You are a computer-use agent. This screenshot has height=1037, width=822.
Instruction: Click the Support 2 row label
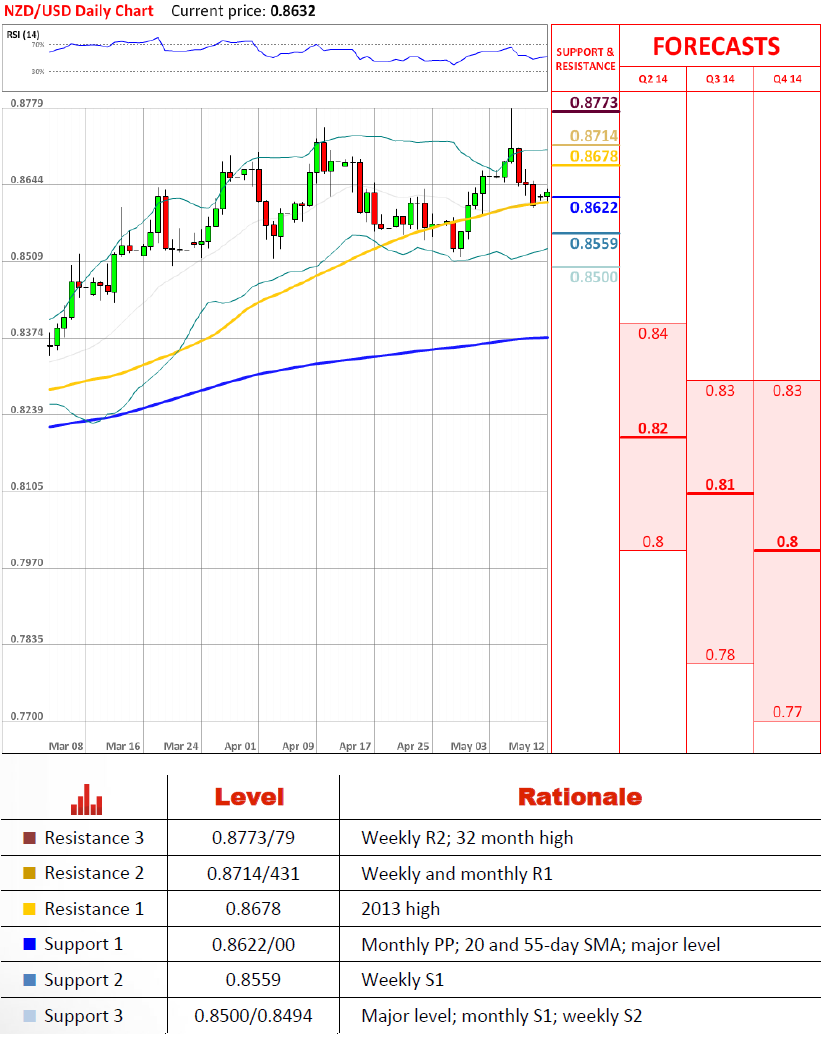[x=83, y=980]
